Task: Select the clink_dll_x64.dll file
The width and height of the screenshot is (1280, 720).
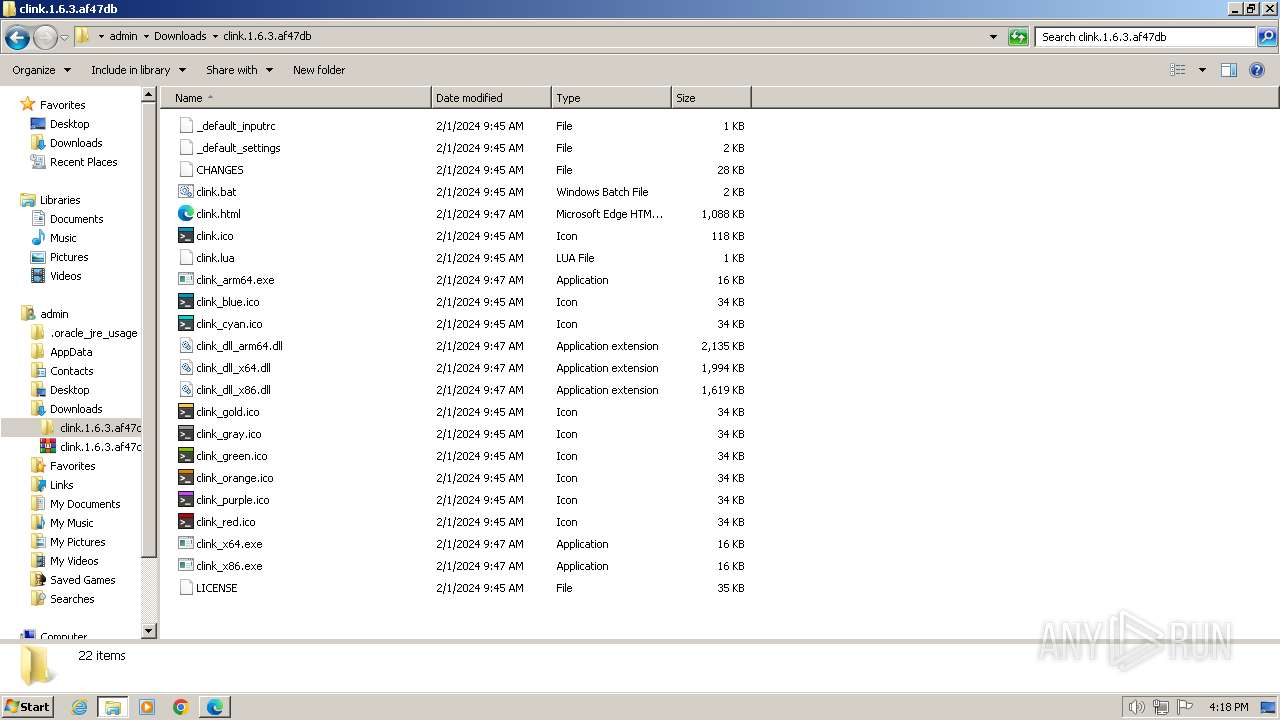Action: pyautogui.click(x=233, y=368)
